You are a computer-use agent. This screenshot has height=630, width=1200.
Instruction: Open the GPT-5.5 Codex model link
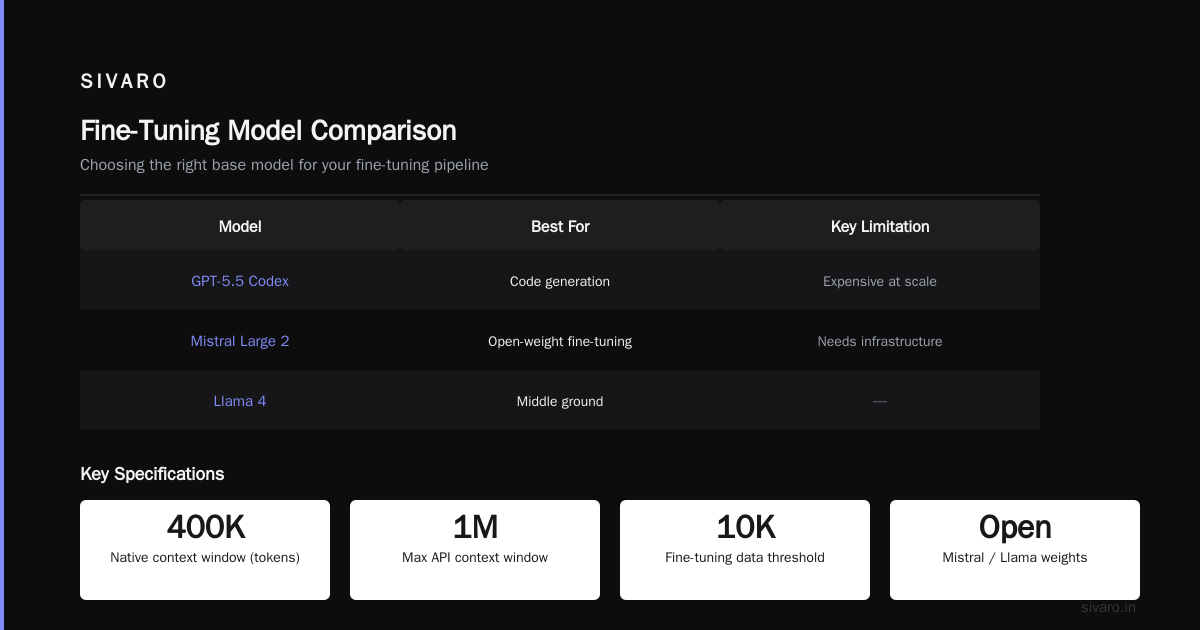pyautogui.click(x=240, y=281)
